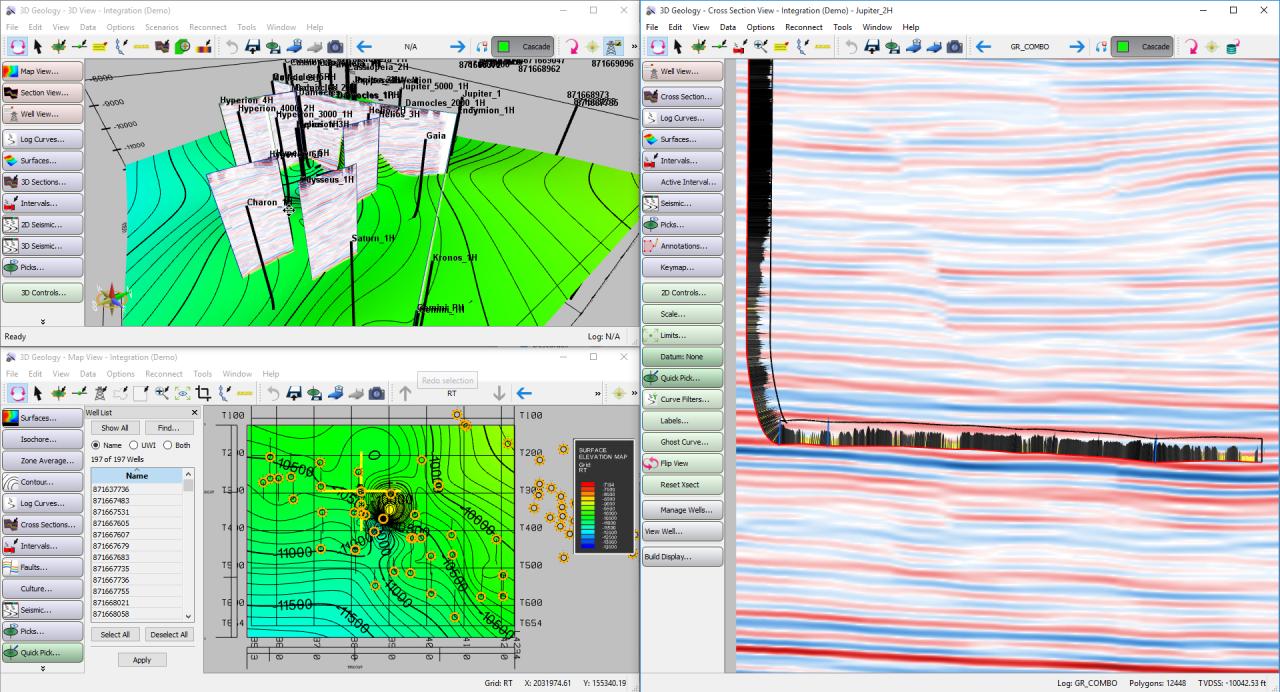
Task: Open the Reconnect menu in Map View window
Action: coord(164,374)
